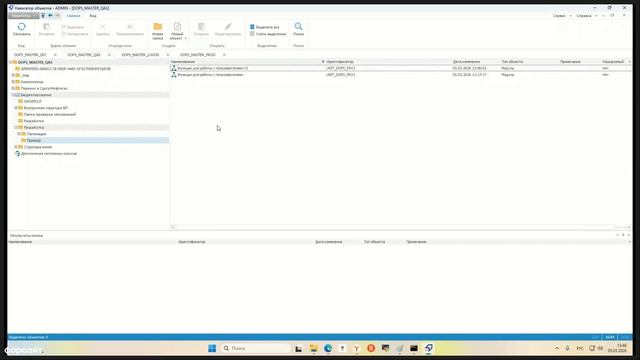The image size is (640, 360).
Task: Select the Пример folder in the tree
Action: click(x=34, y=140)
